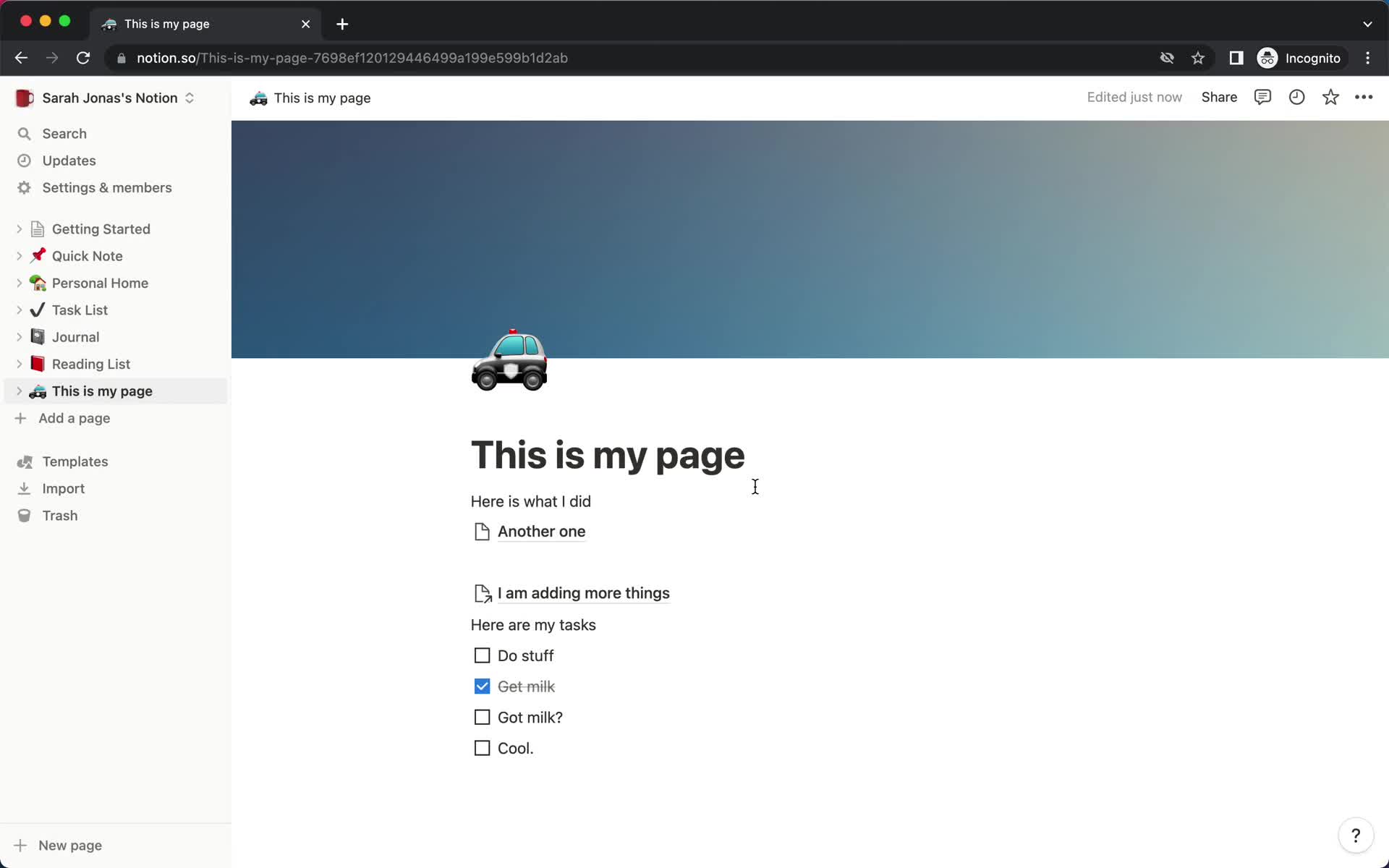The height and width of the screenshot is (868, 1389).
Task: Toggle the 'Got milk?' checkbox
Action: pos(482,717)
